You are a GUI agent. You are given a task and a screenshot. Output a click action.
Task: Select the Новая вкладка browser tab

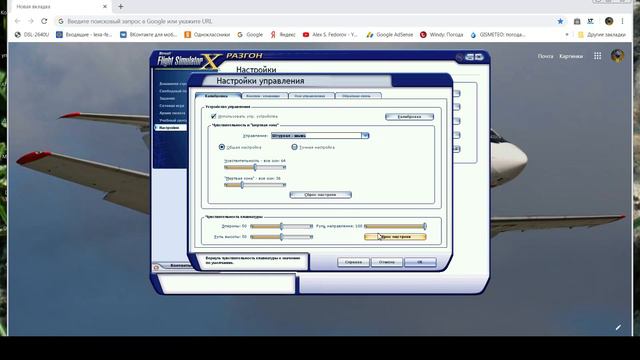point(59,7)
